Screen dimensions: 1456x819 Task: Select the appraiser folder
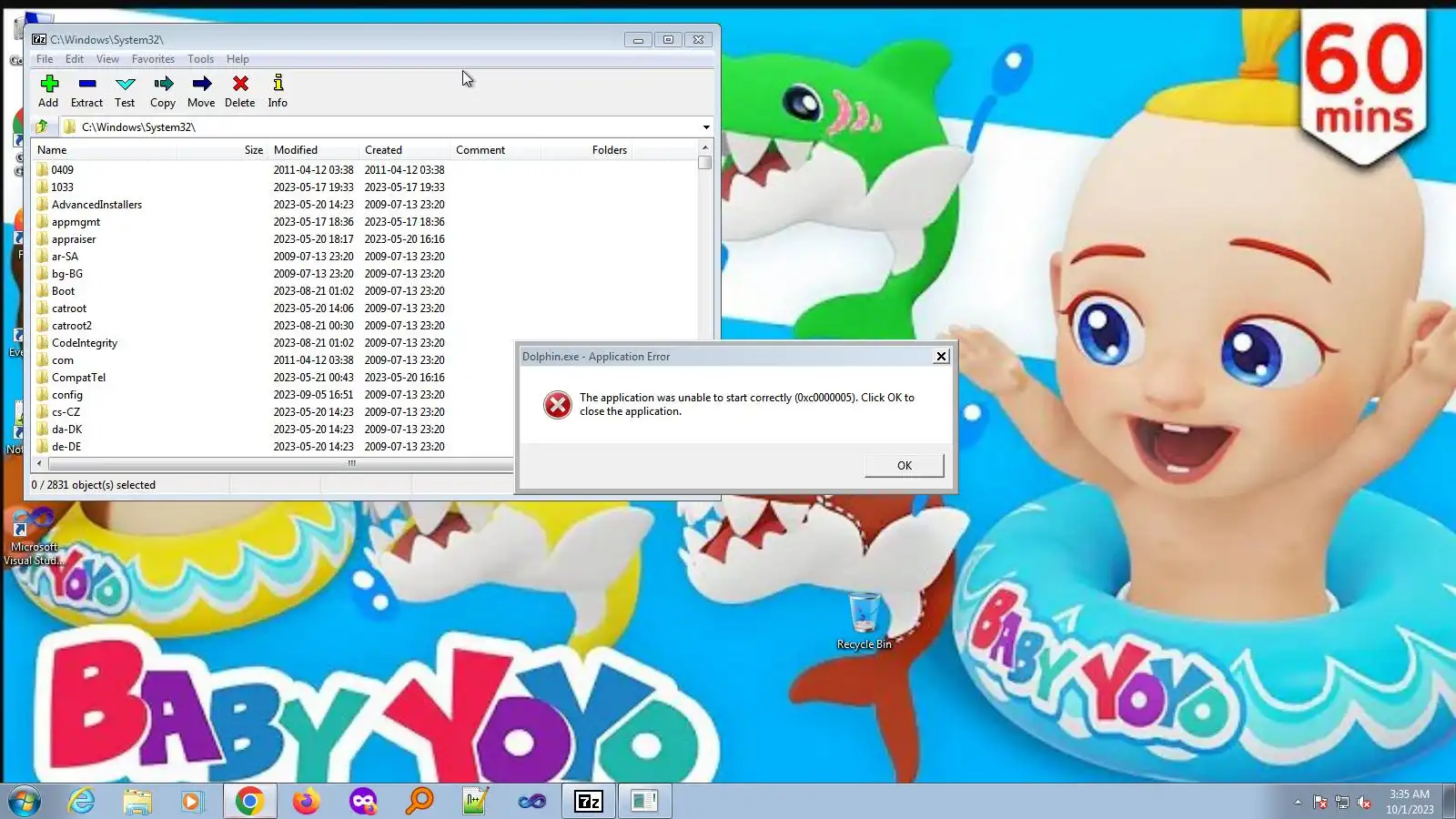[x=74, y=239]
